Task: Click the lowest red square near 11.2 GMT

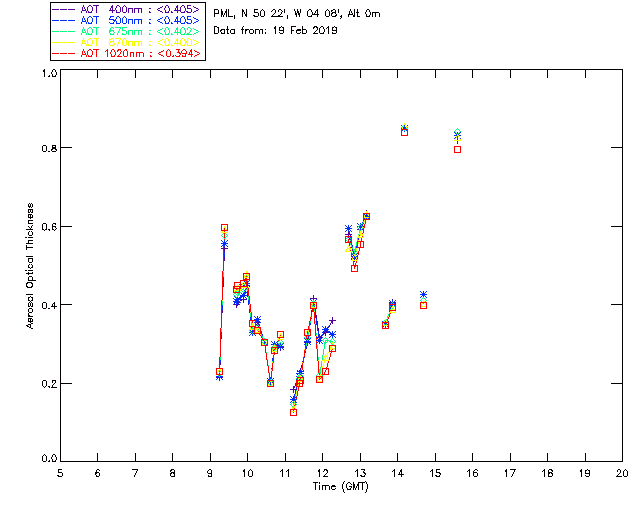Action: coord(293,412)
